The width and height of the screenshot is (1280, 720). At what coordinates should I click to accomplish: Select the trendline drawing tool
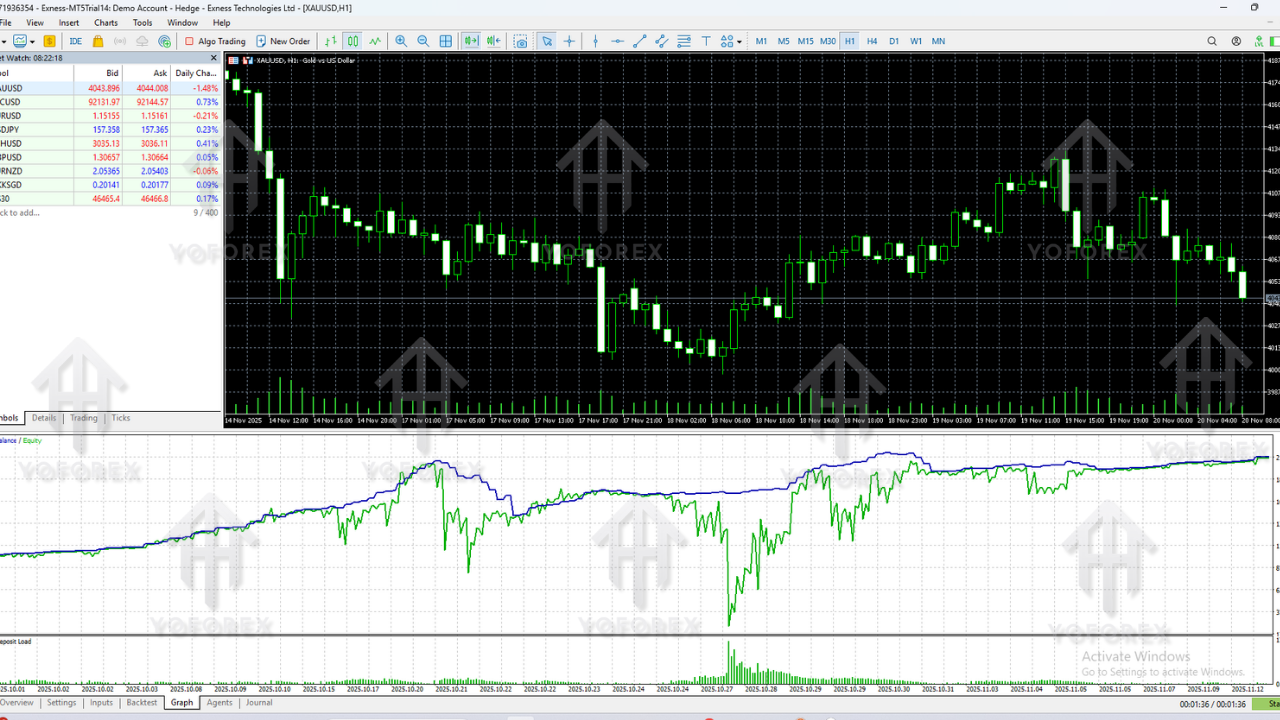(x=641, y=41)
